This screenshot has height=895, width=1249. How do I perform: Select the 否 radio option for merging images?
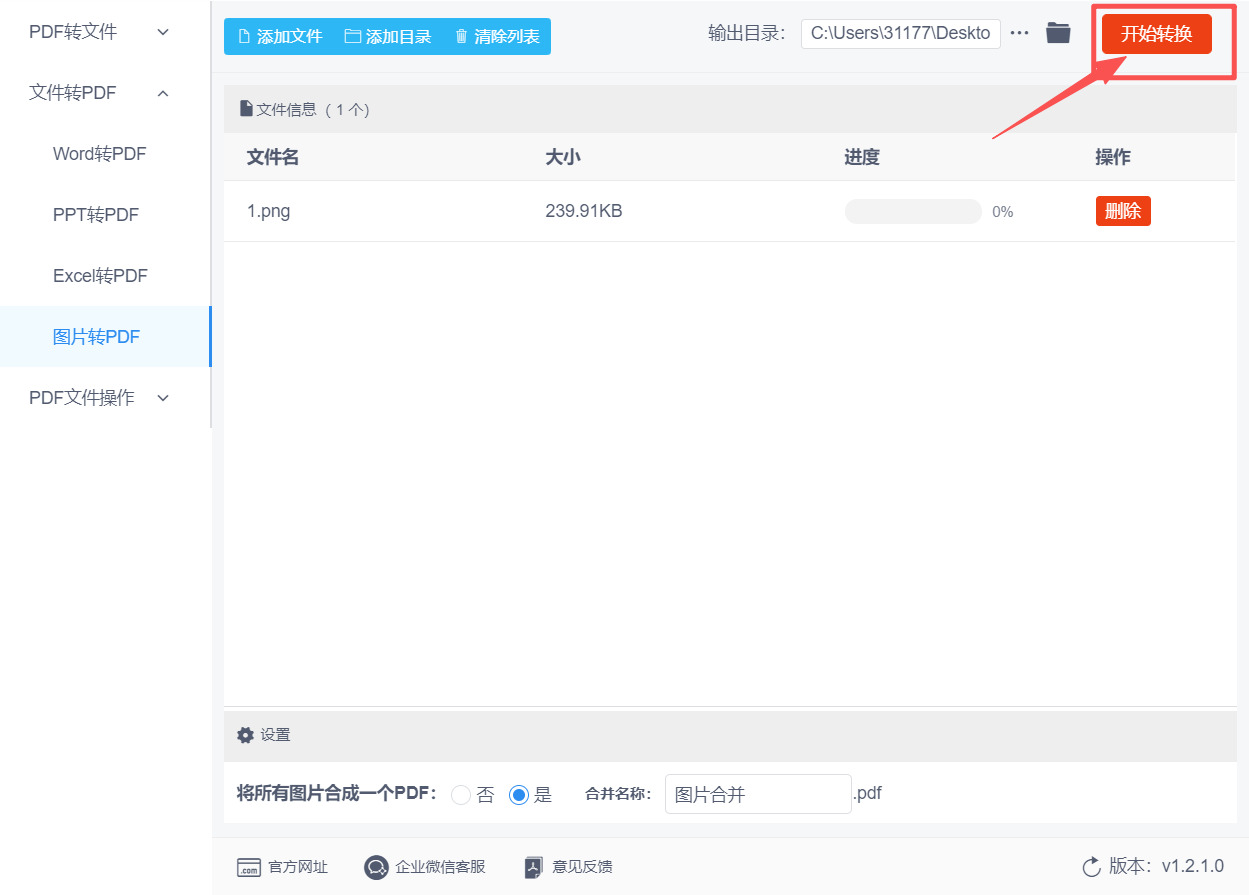[x=461, y=794]
